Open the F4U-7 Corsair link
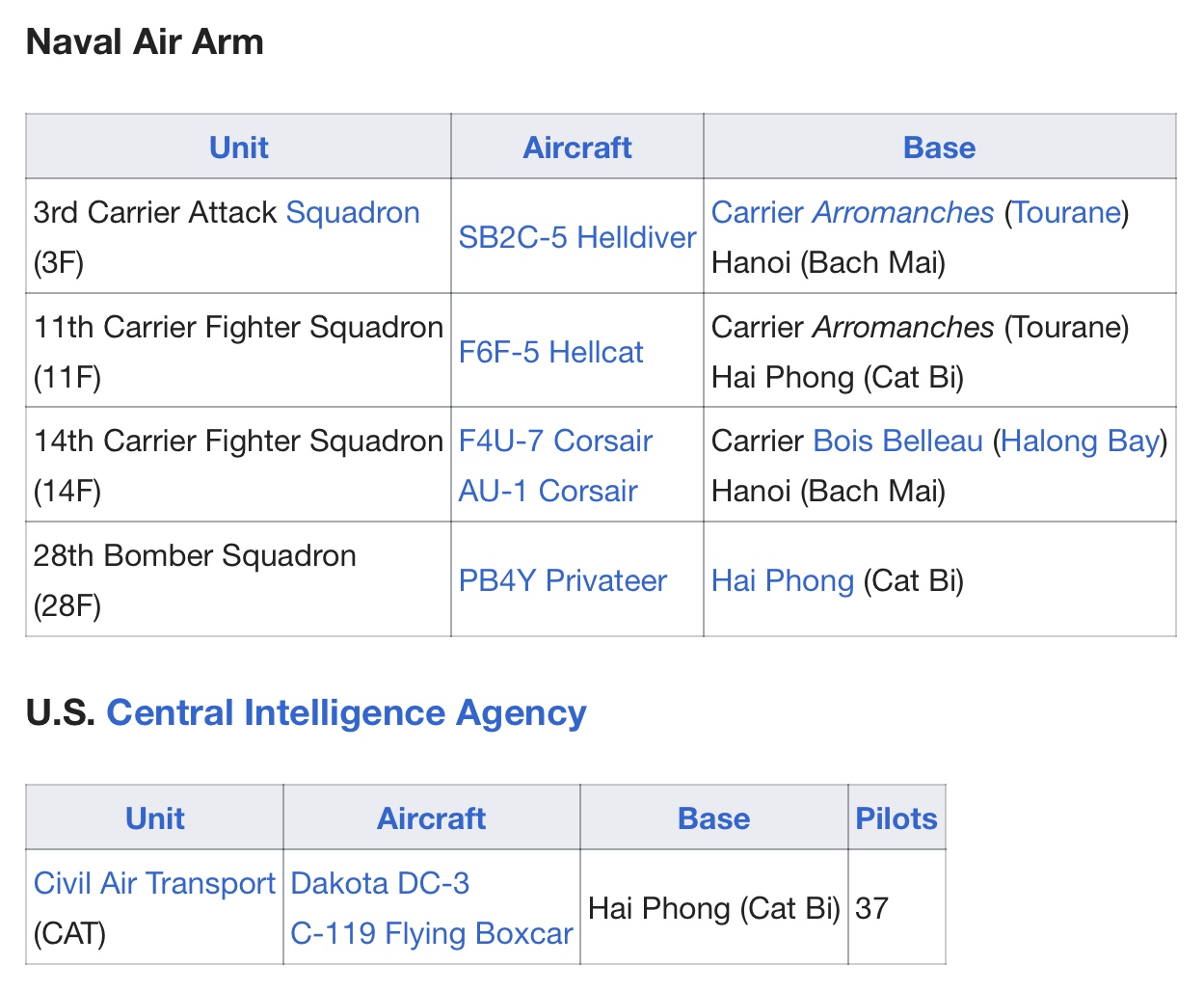The image size is (1204, 991). pos(555,441)
